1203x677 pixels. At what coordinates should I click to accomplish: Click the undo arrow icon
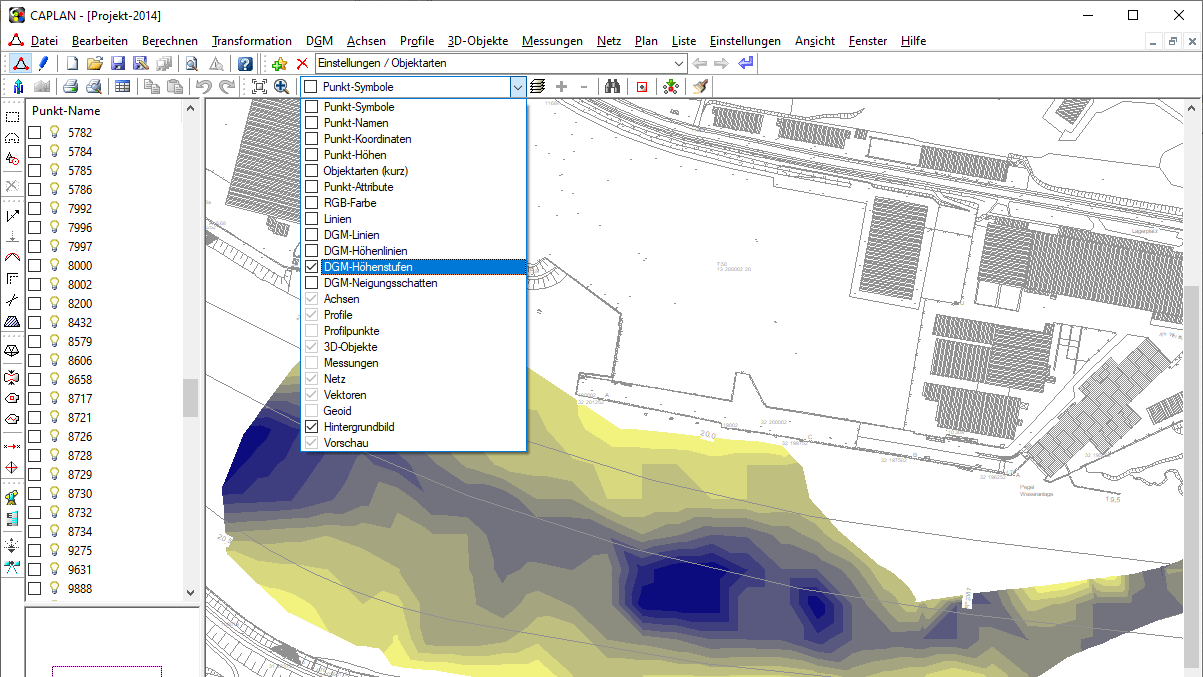(x=203, y=87)
